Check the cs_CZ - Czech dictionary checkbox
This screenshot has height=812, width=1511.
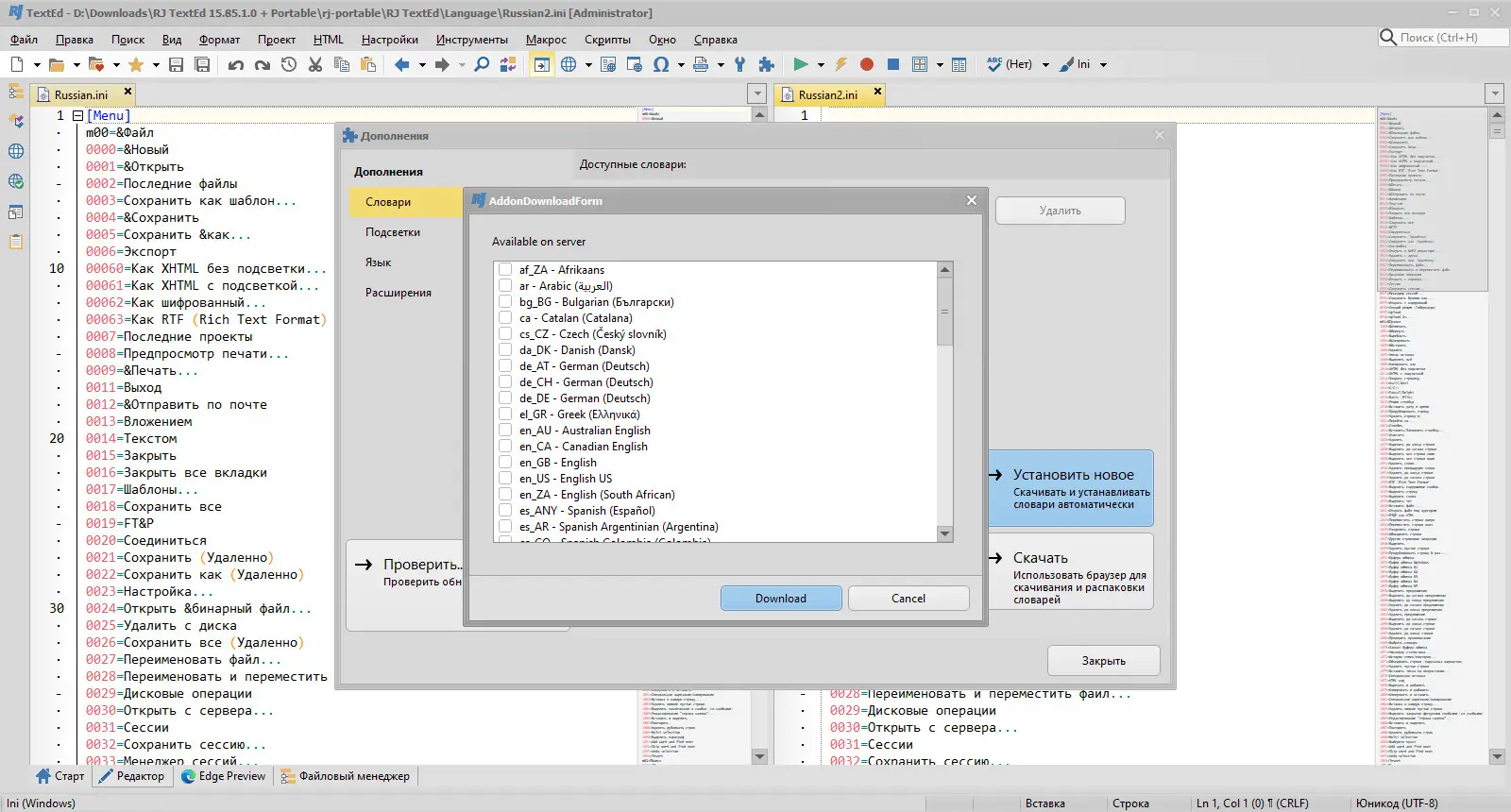(x=505, y=333)
